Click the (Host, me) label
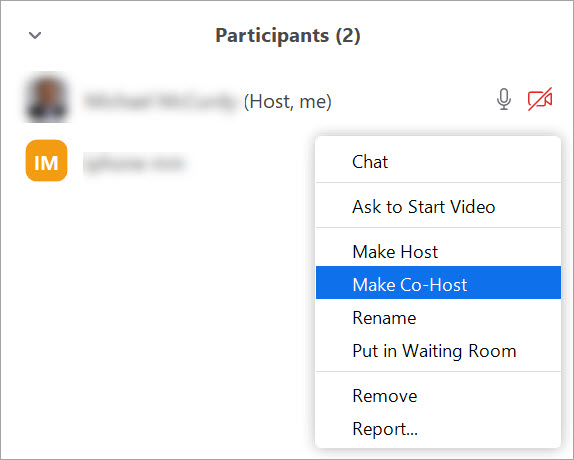 (x=288, y=101)
